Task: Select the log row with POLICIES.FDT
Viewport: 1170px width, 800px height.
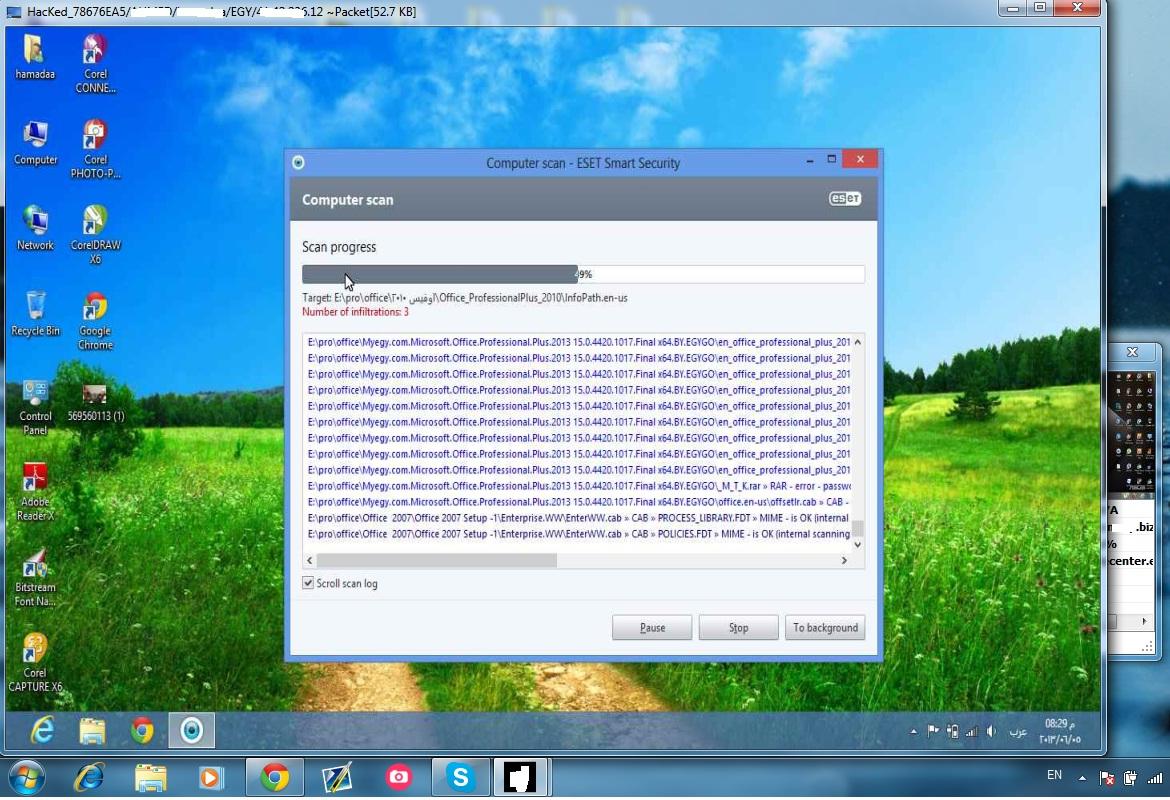Action: [x=578, y=534]
